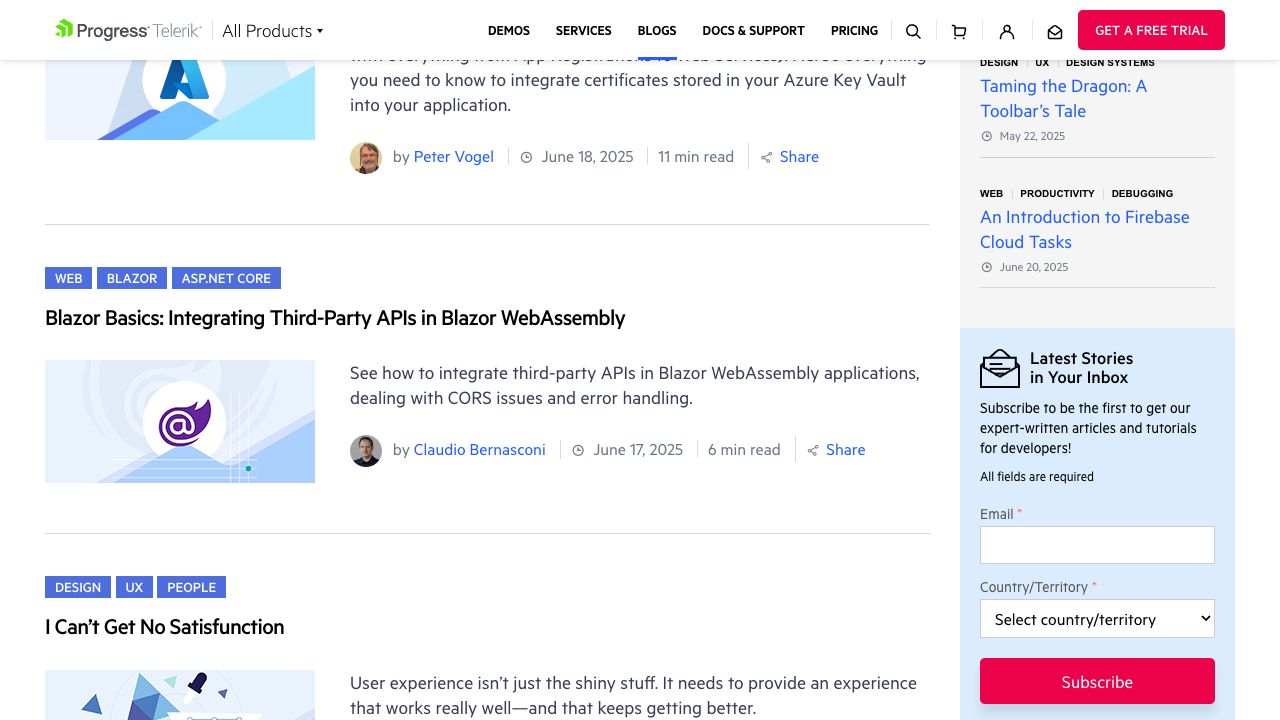This screenshot has height=720, width=1280.
Task: Click the Blazor article thumbnail image
Action: 180,421
